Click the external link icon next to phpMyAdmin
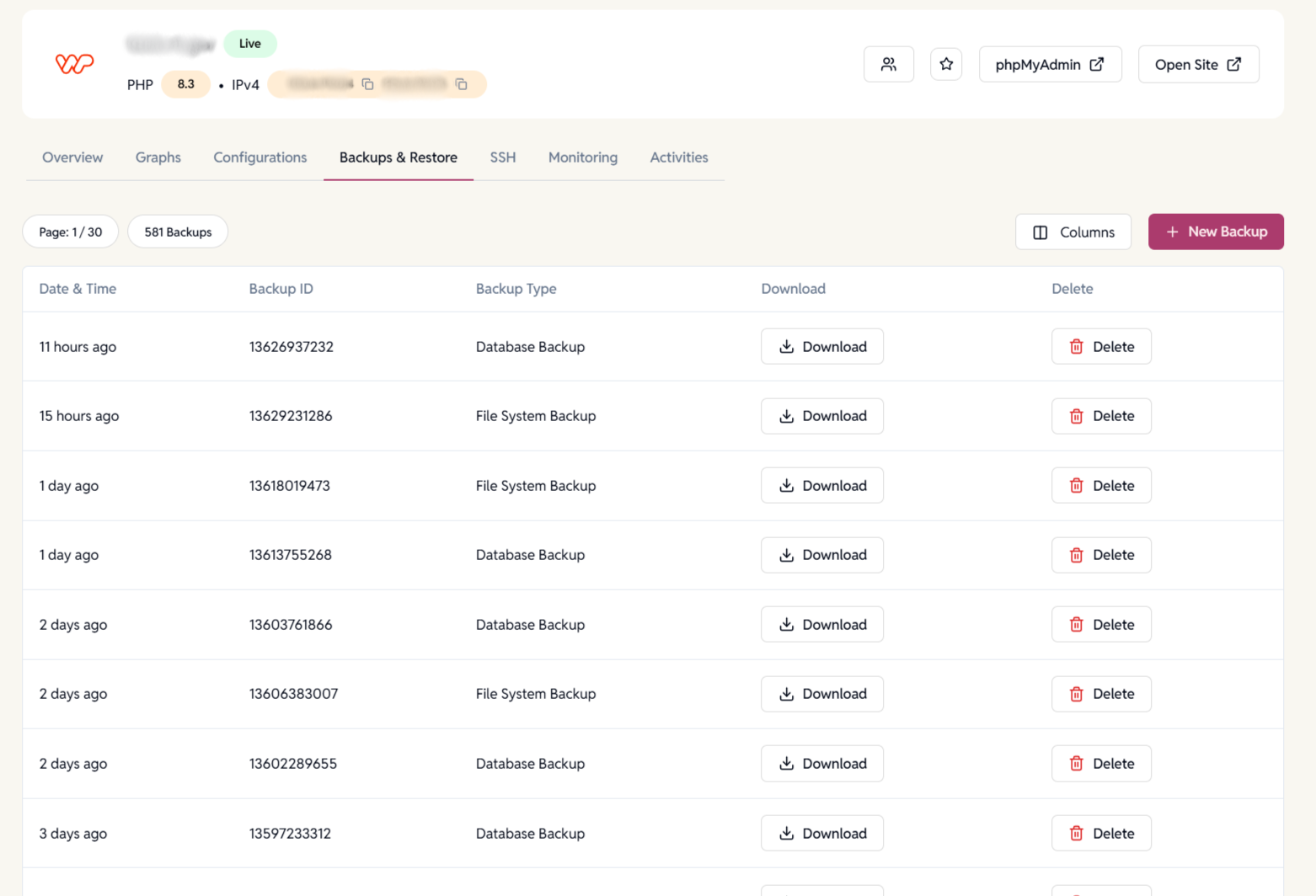Image resolution: width=1316 pixels, height=896 pixels. (x=1097, y=63)
